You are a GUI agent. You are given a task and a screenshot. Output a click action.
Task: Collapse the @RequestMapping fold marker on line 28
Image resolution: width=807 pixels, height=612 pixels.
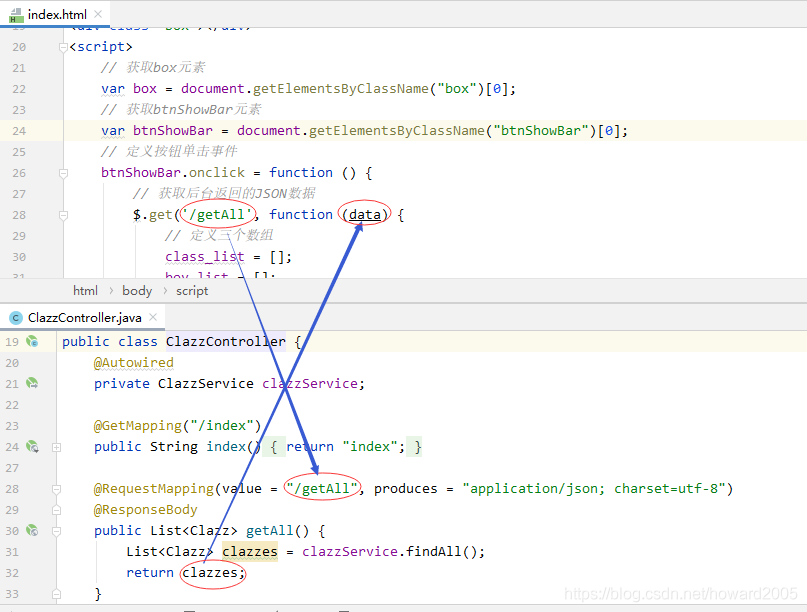pyautogui.click(x=56, y=488)
